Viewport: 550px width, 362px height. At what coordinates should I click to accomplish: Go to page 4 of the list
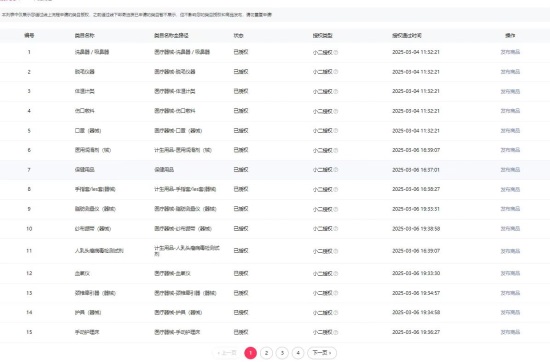[x=298, y=353]
